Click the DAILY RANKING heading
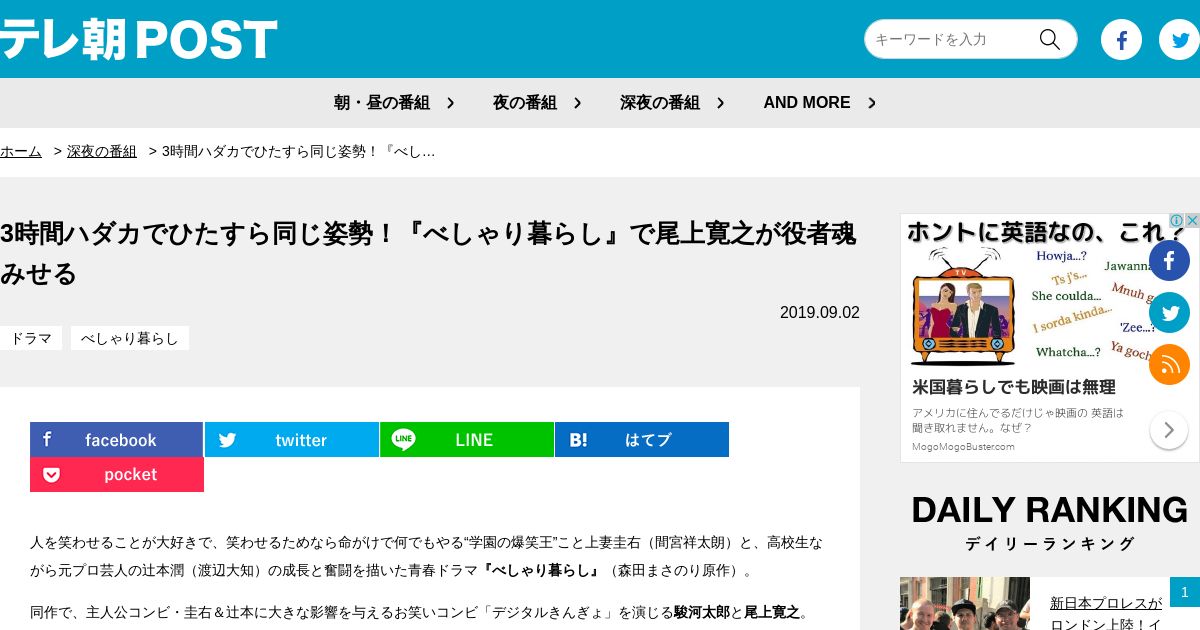 (1050, 510)
